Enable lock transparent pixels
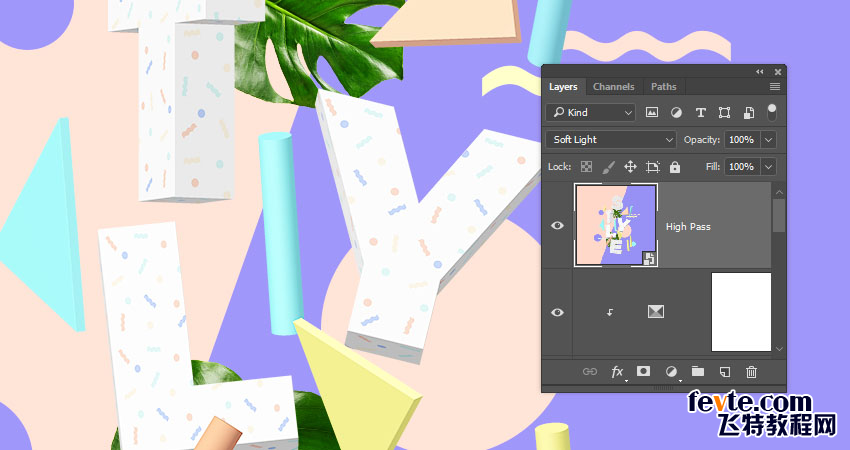Viewport: 850px width, 450px height. pyautogui.click(x=587, y=167)
